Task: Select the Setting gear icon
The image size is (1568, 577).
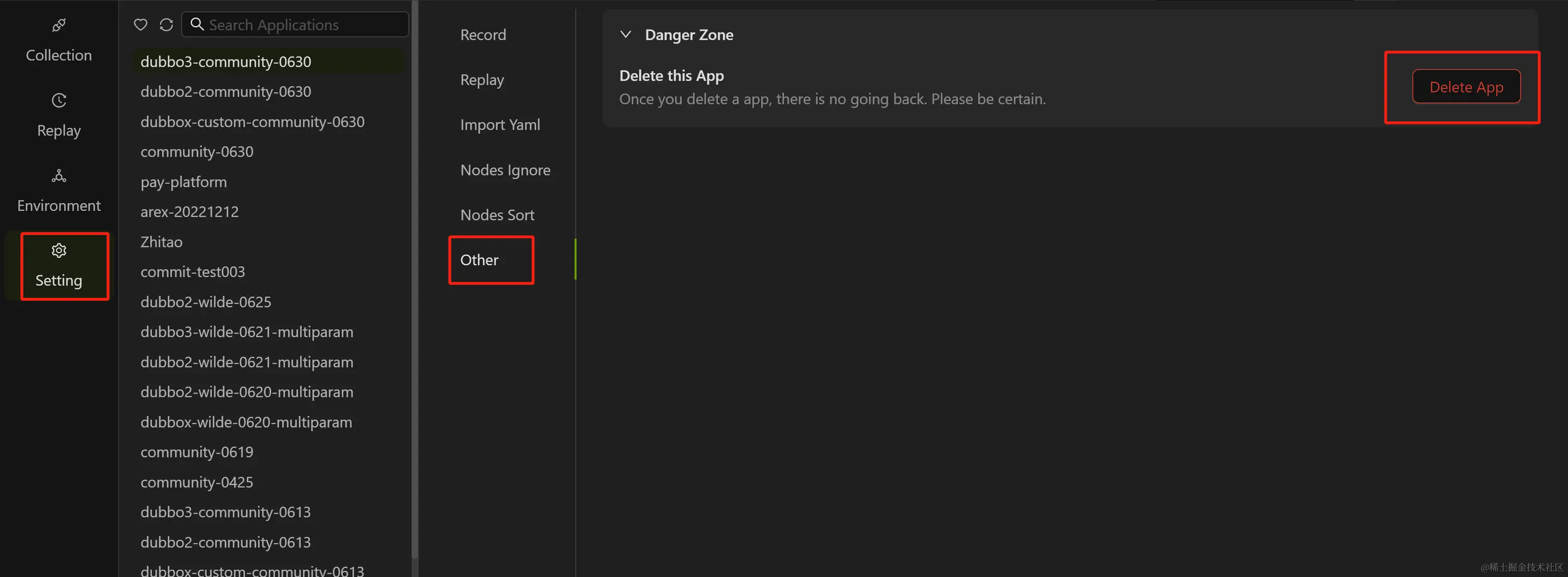Action: (59, 251)
